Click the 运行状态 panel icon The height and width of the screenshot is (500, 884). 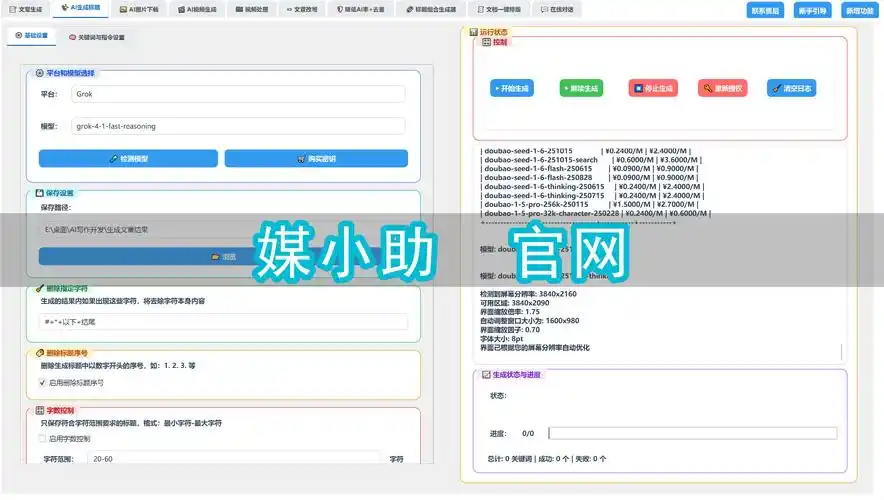click(x=474, y=32)
